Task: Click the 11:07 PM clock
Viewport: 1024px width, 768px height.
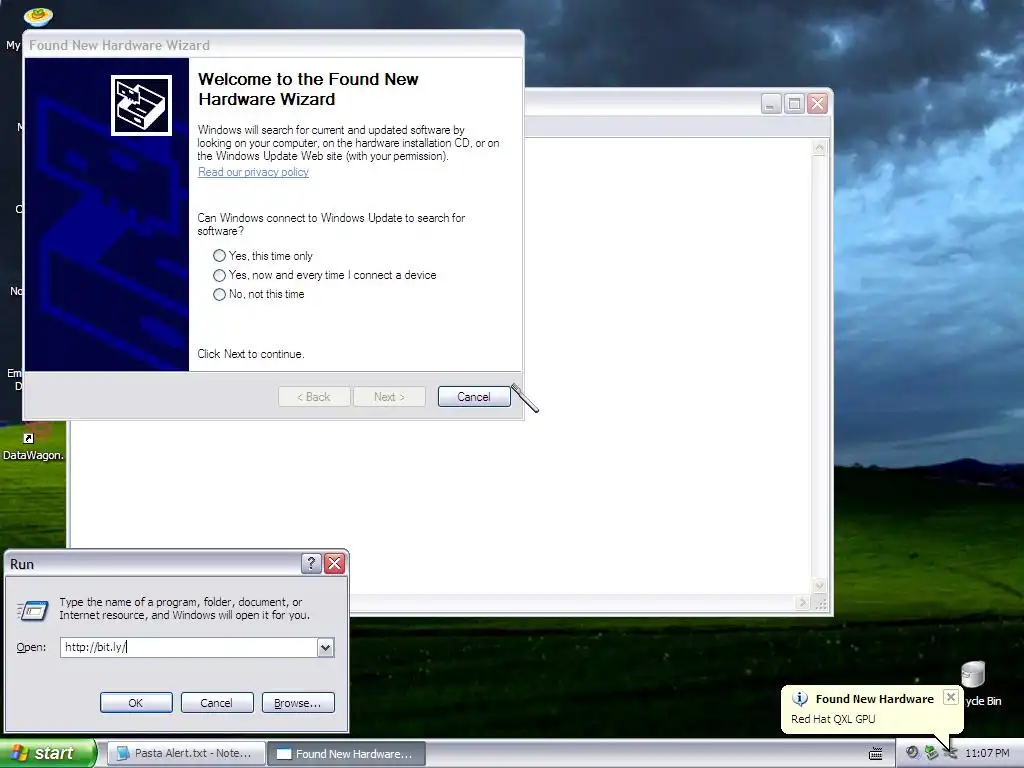Action: click(987, 753)
